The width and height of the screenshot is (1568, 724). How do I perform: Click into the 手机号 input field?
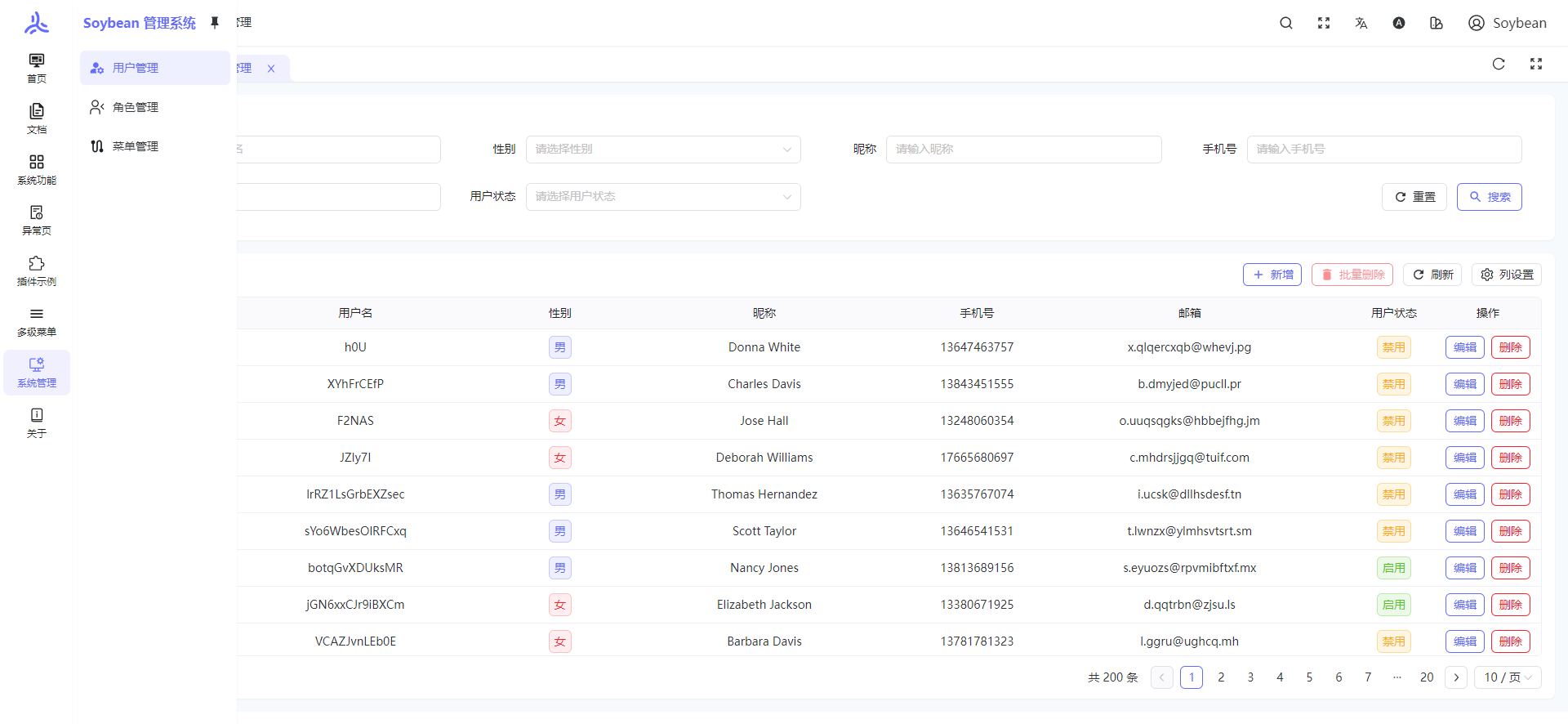(x=1383, y=150)
